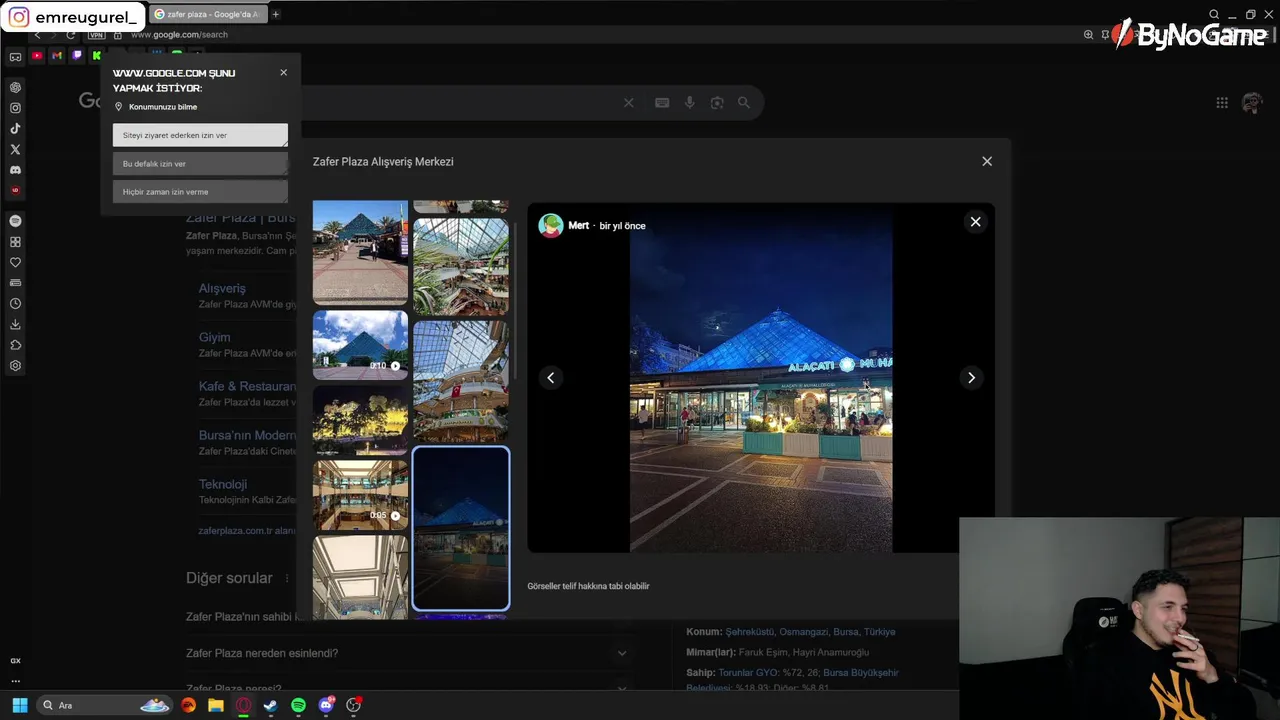Play the 0:05 video thumbnail
Viewport: 1280px width, 720px height.
coord(360,494)
